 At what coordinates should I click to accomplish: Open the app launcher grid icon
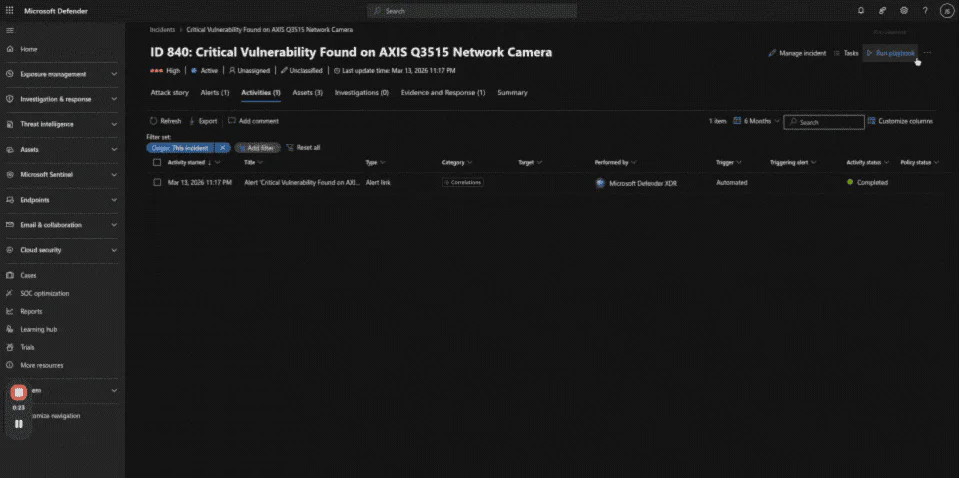pyautogui.click(x=10, y=10)
